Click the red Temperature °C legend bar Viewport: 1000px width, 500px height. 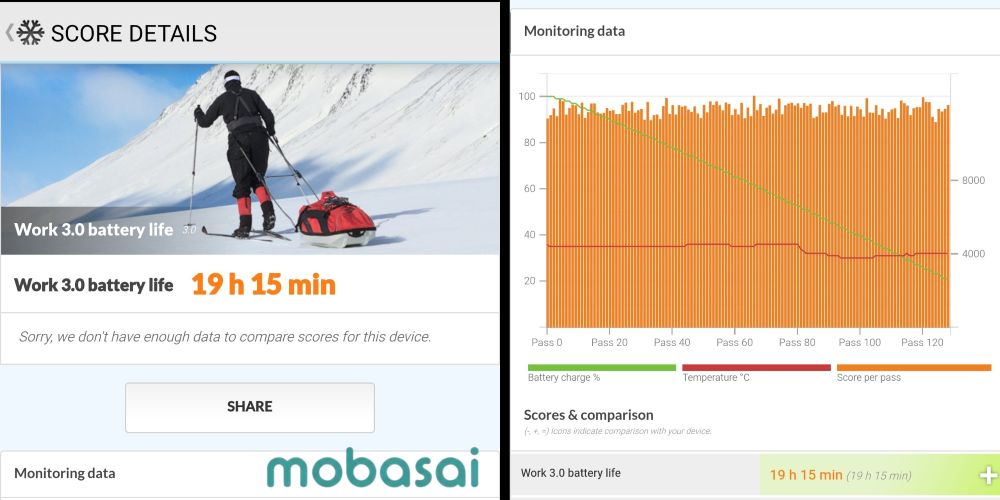click(756, 368)
